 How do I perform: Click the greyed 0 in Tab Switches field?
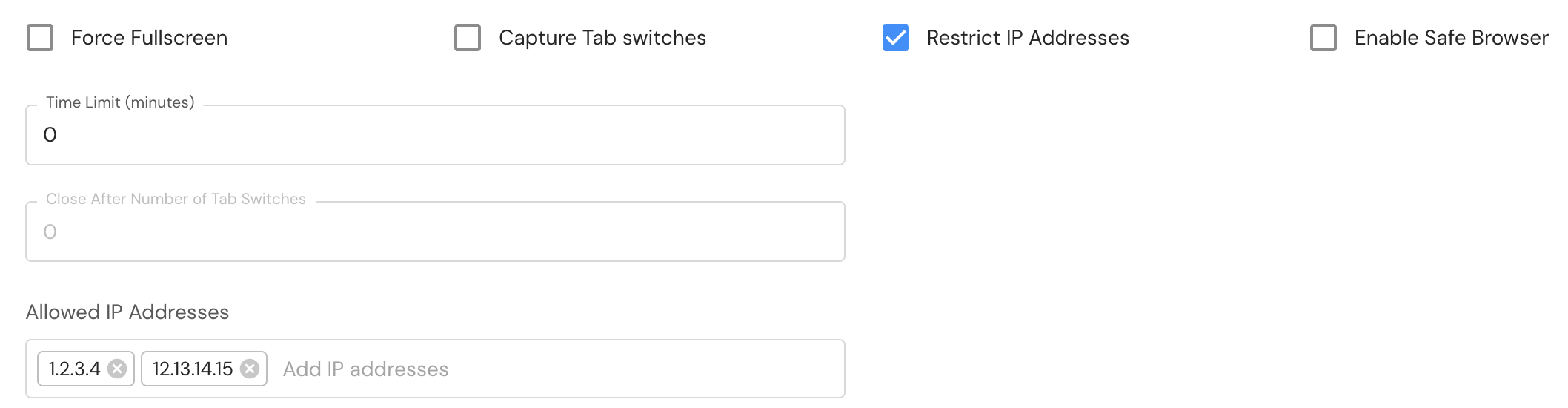coord(50,232)
